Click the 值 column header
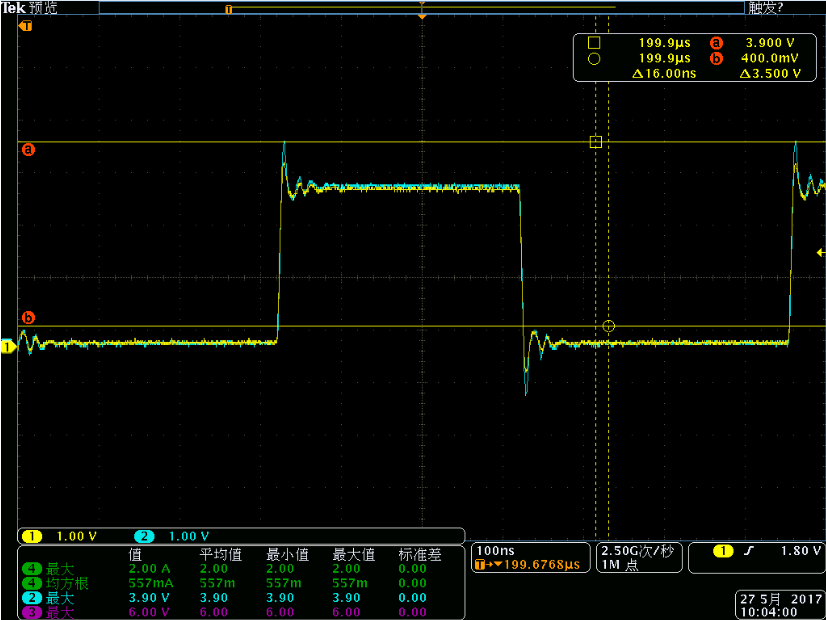 coord(135,555)
